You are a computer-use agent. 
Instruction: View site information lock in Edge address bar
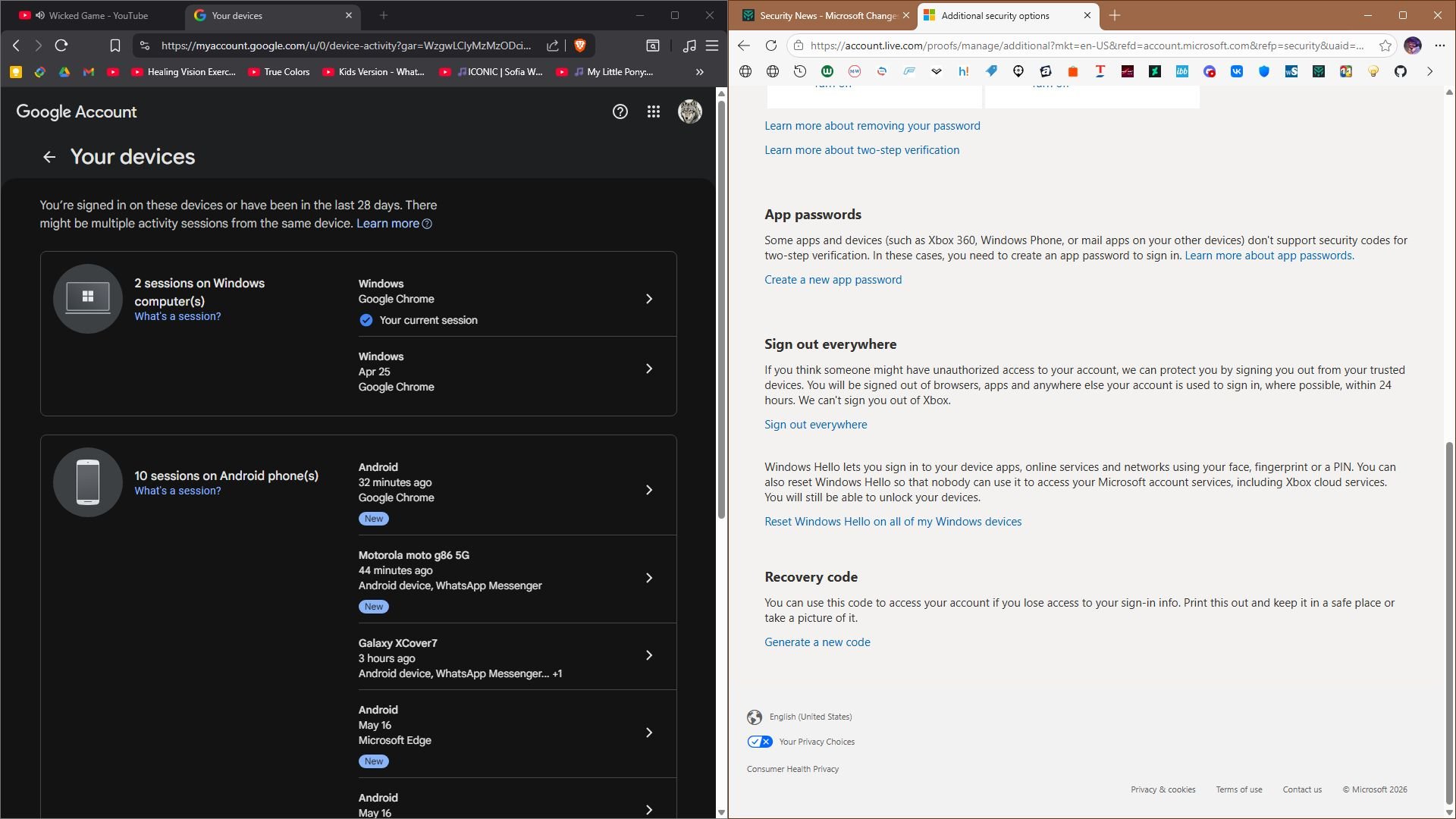798,45
